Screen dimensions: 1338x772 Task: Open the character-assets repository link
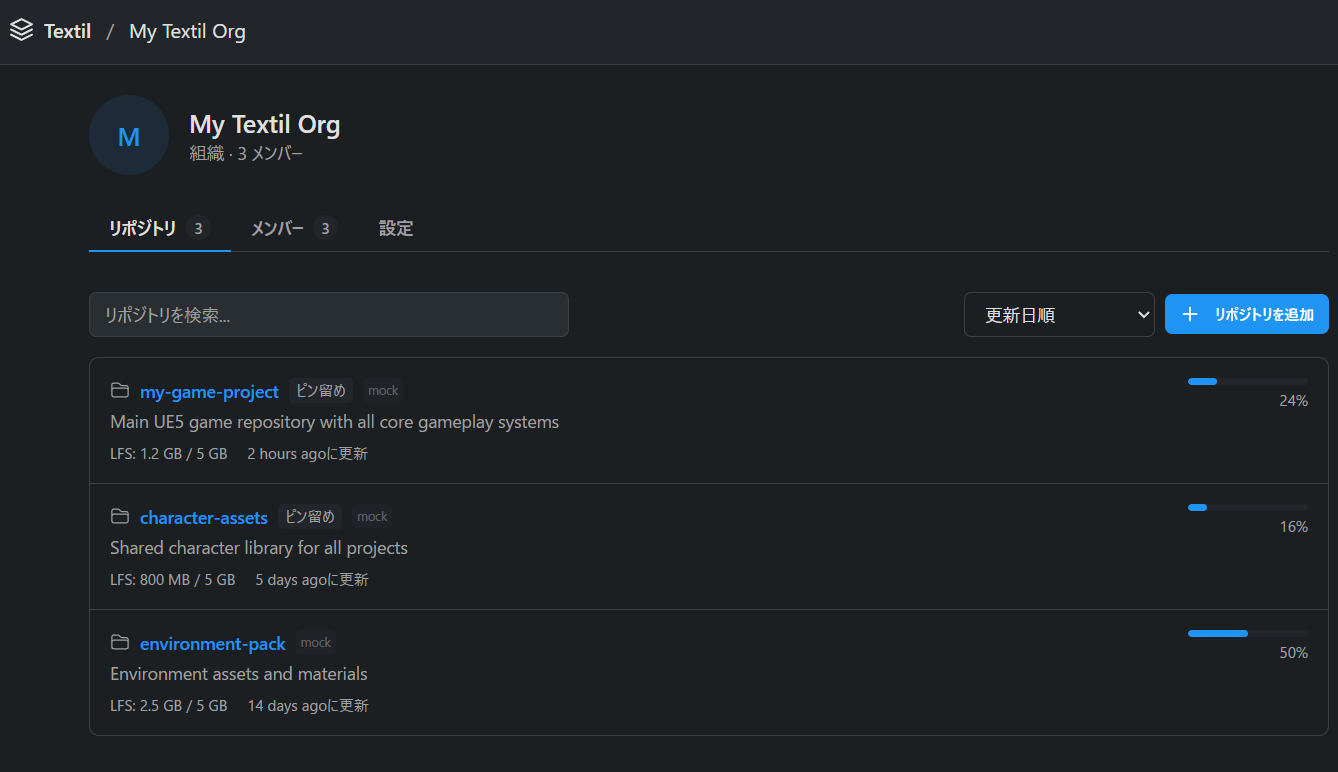(x=204, y=518)
